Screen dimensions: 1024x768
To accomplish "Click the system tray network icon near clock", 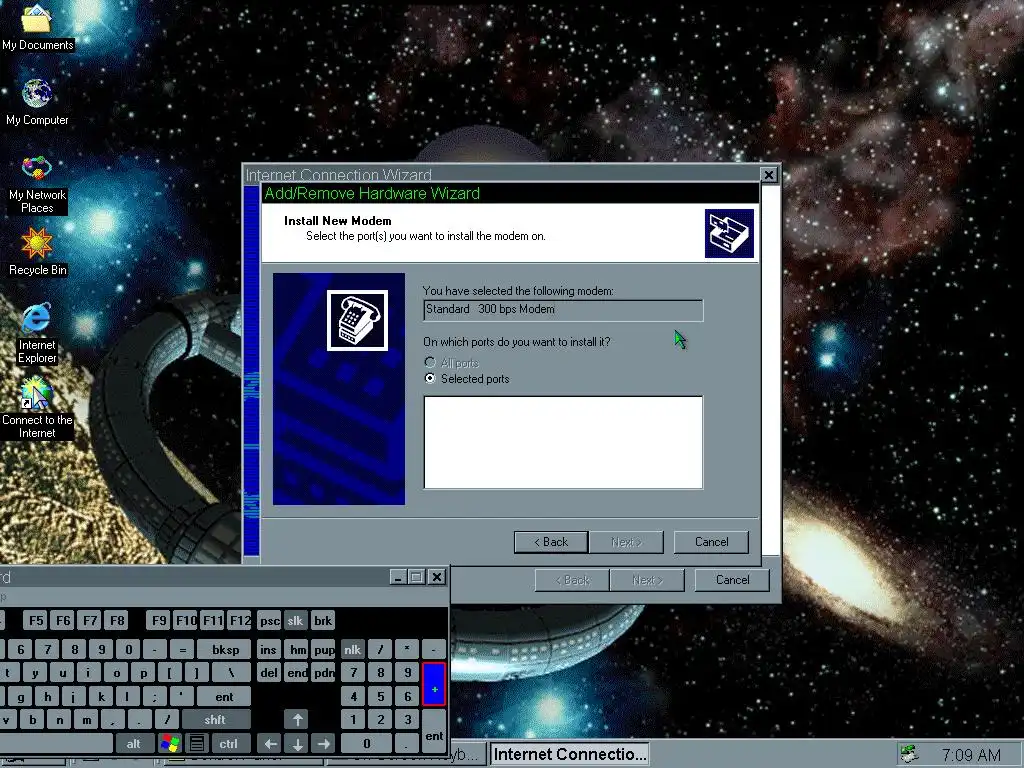I will [909, 754].
